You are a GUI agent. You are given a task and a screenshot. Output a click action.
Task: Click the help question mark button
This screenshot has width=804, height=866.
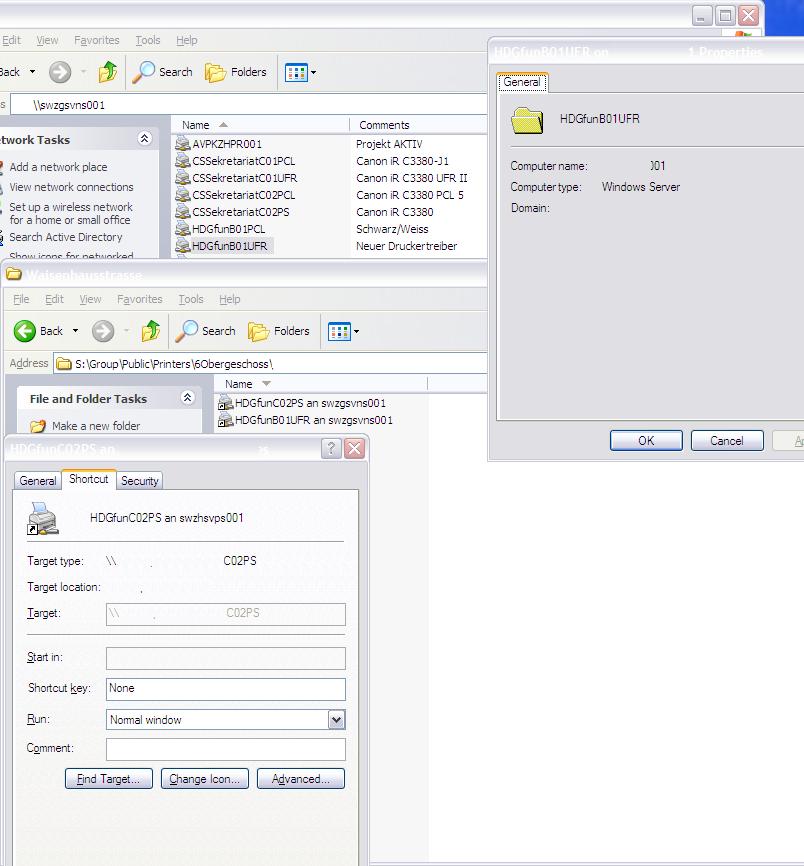click(331, 449)
